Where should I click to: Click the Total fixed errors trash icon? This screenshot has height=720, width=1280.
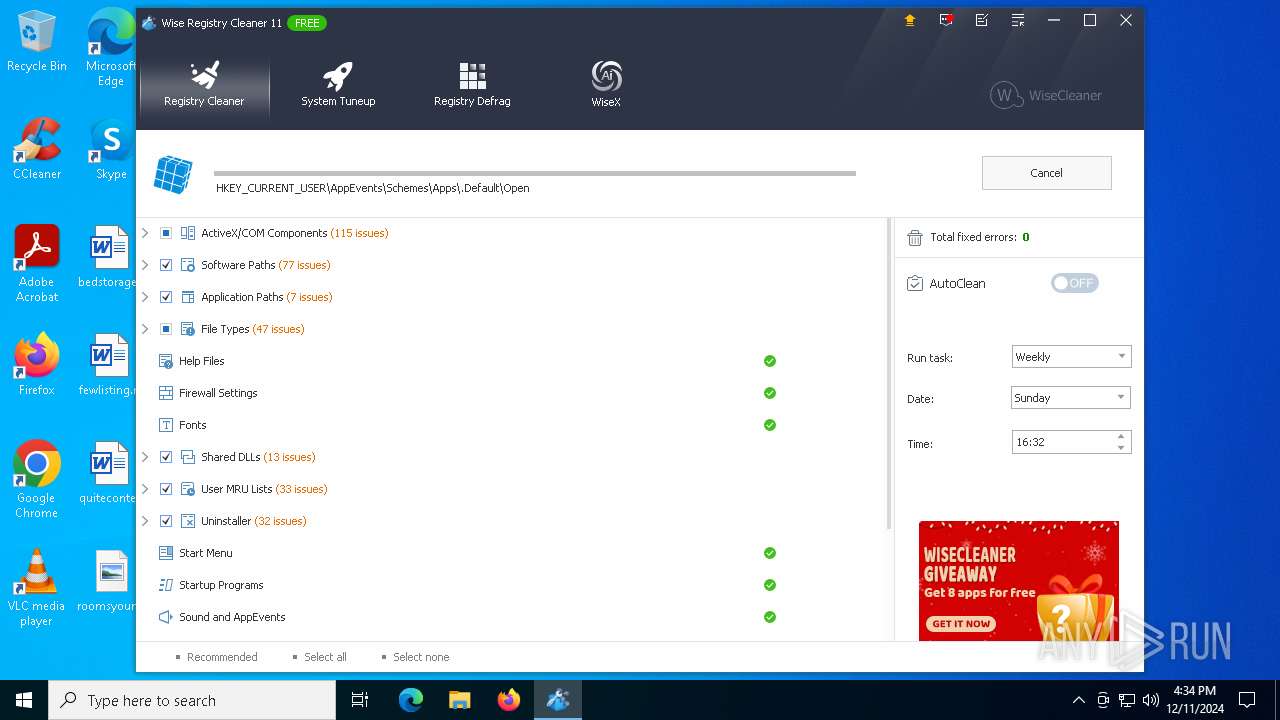914,238
